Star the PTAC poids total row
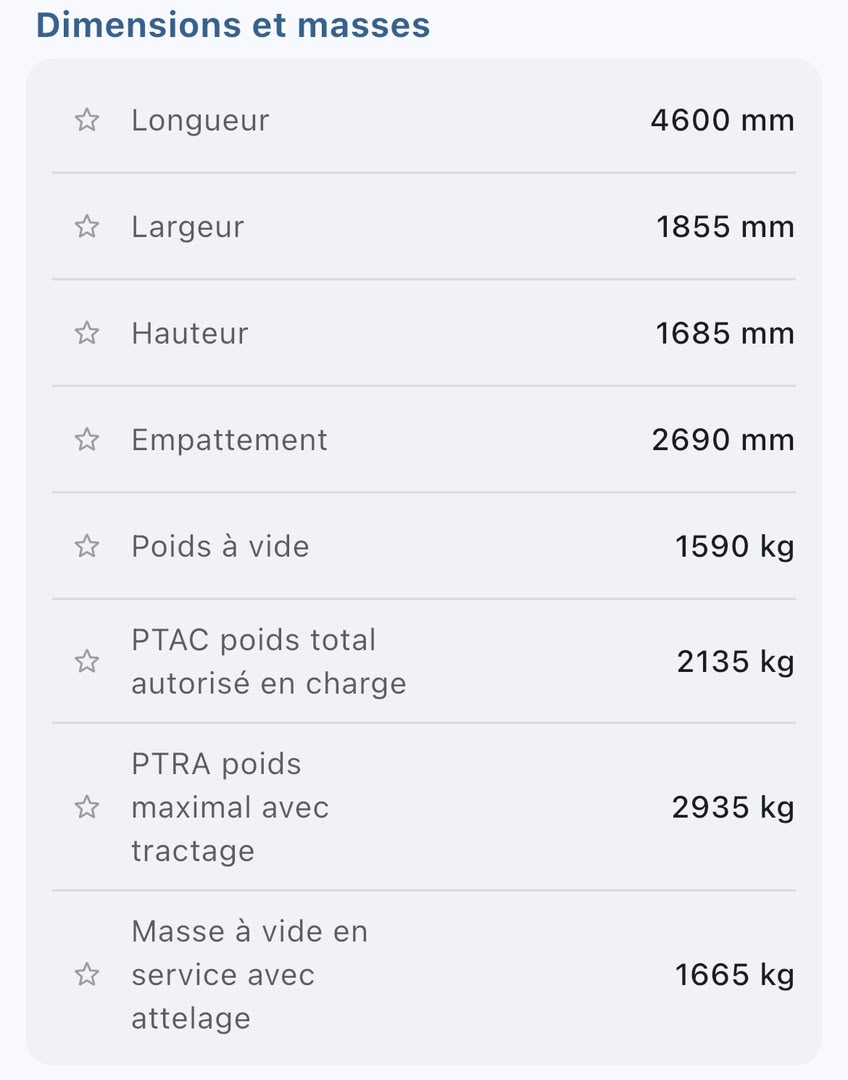 tap(87, 661)
